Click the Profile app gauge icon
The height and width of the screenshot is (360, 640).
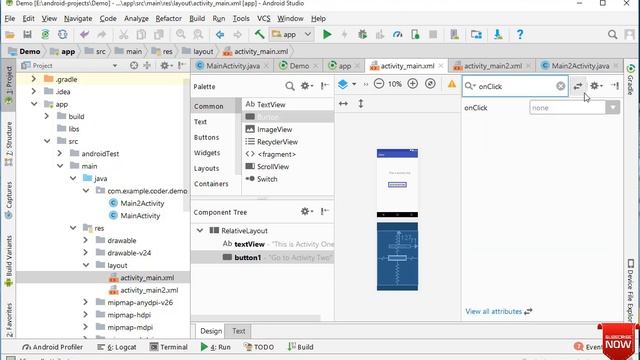397,35
